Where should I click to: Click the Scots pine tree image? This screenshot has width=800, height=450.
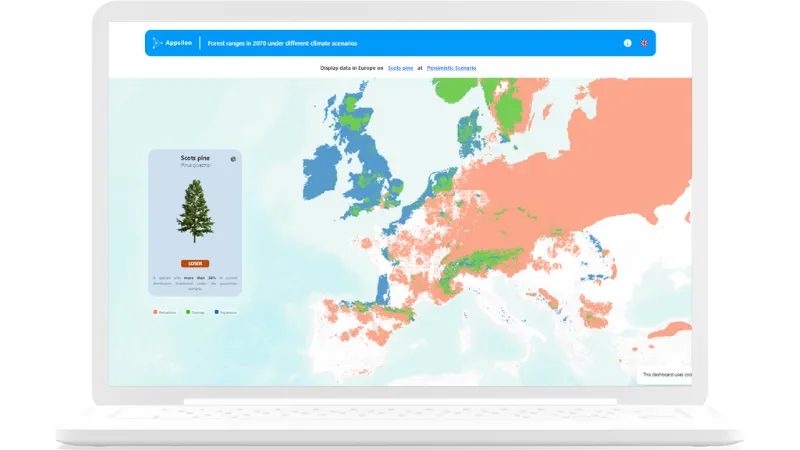(x=195, y=211)
